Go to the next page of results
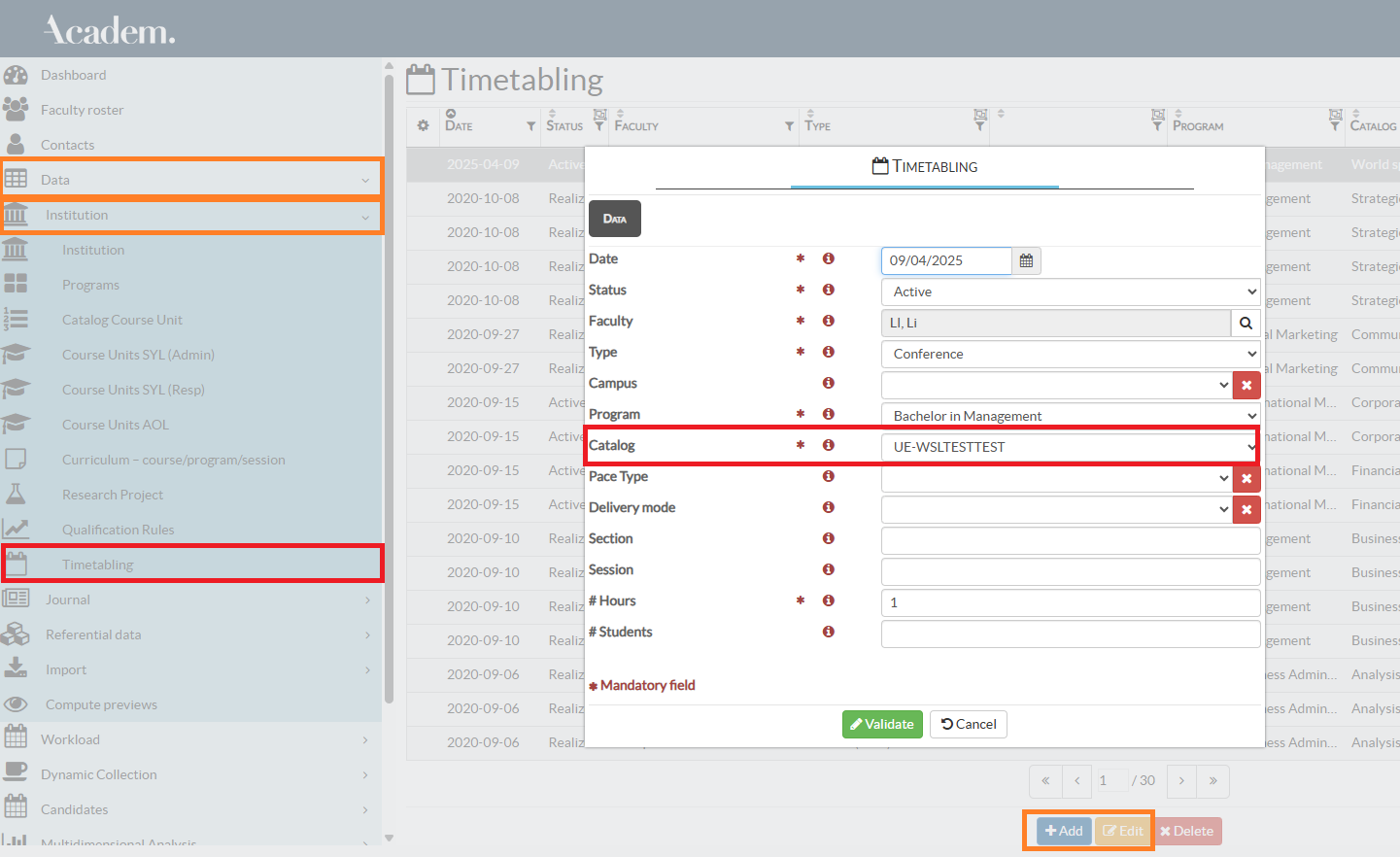The width and height of the screenshot is (1400, 857). pos(1181,780)
